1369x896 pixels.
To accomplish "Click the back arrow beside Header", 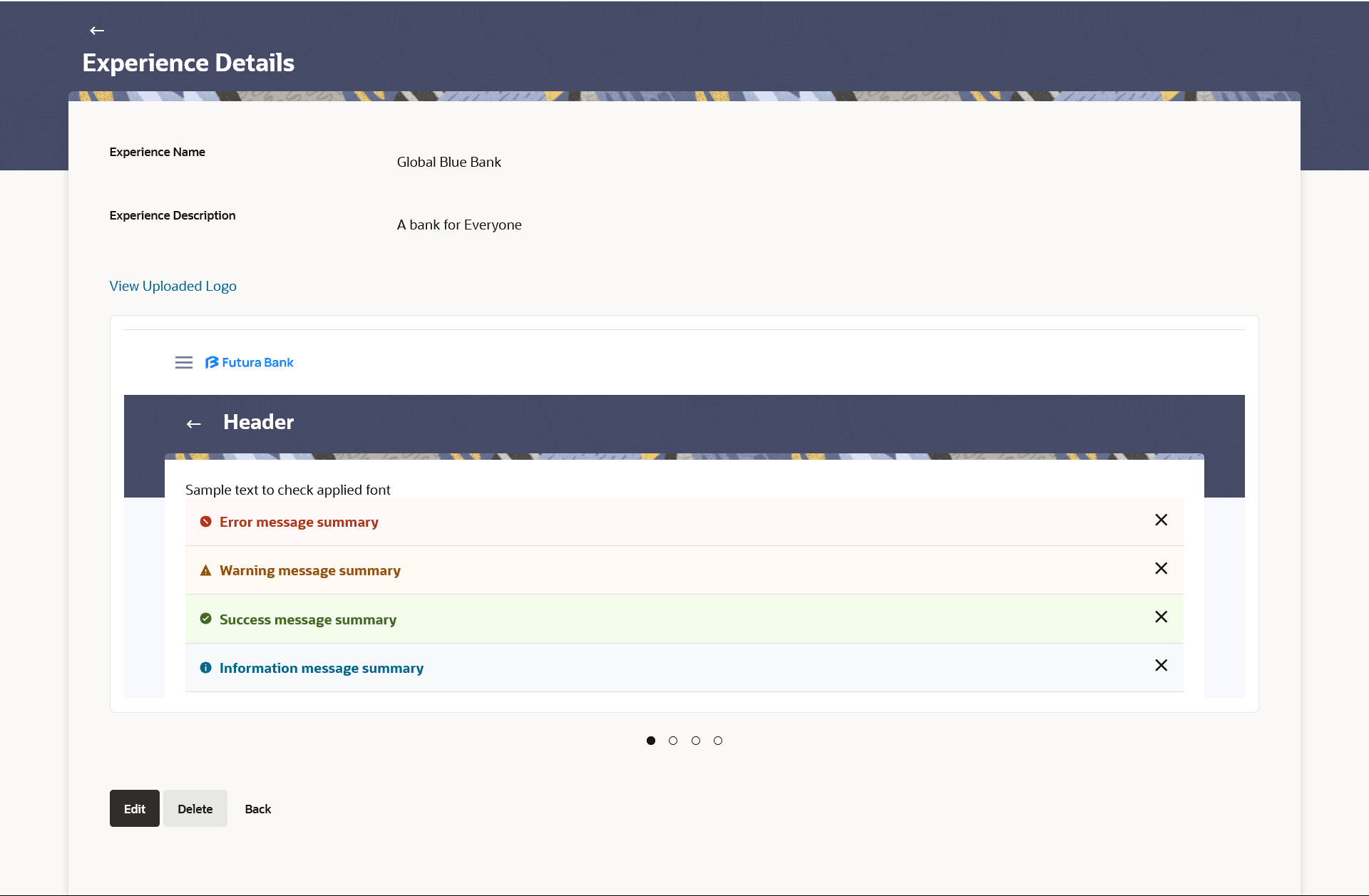I will click(x=193, y=424).
